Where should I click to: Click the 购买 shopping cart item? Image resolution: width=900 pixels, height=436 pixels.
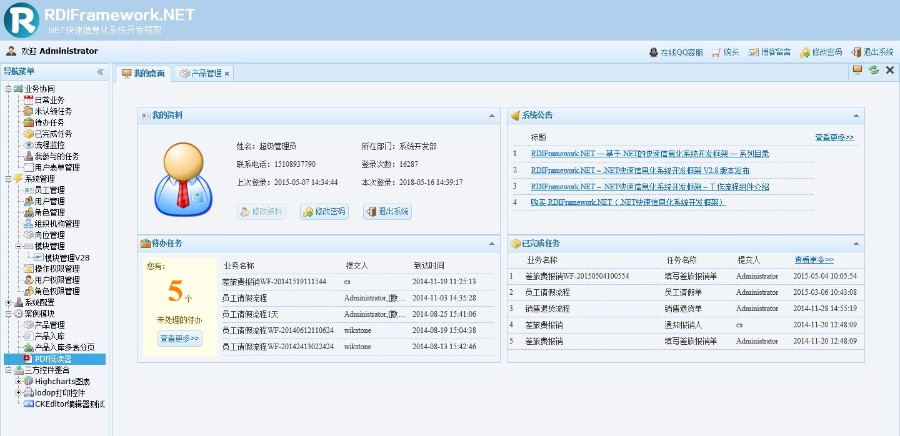click(726, 52)
